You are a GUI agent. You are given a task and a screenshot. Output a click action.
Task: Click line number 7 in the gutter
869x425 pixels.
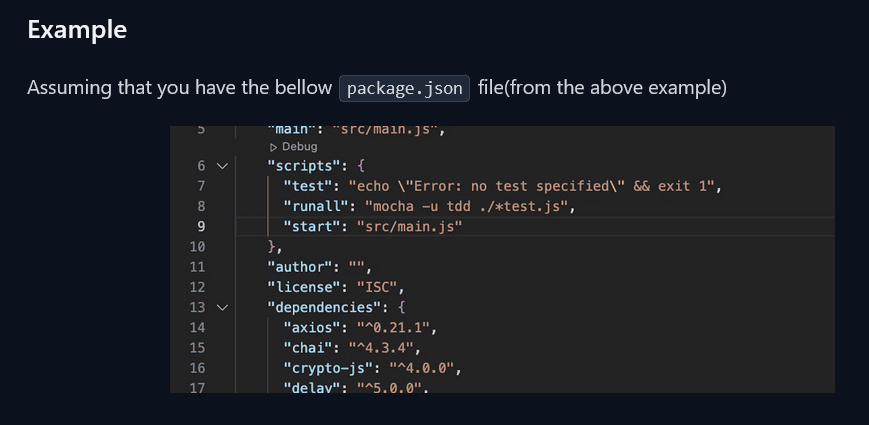tap(200, 186)
